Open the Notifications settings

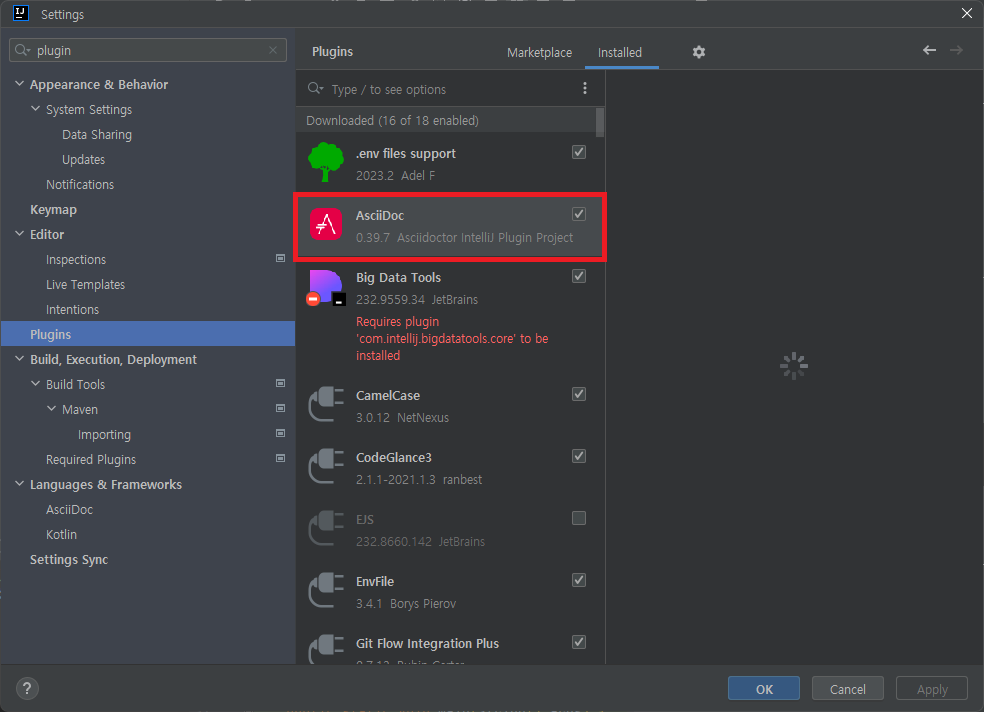pos(80,184)
